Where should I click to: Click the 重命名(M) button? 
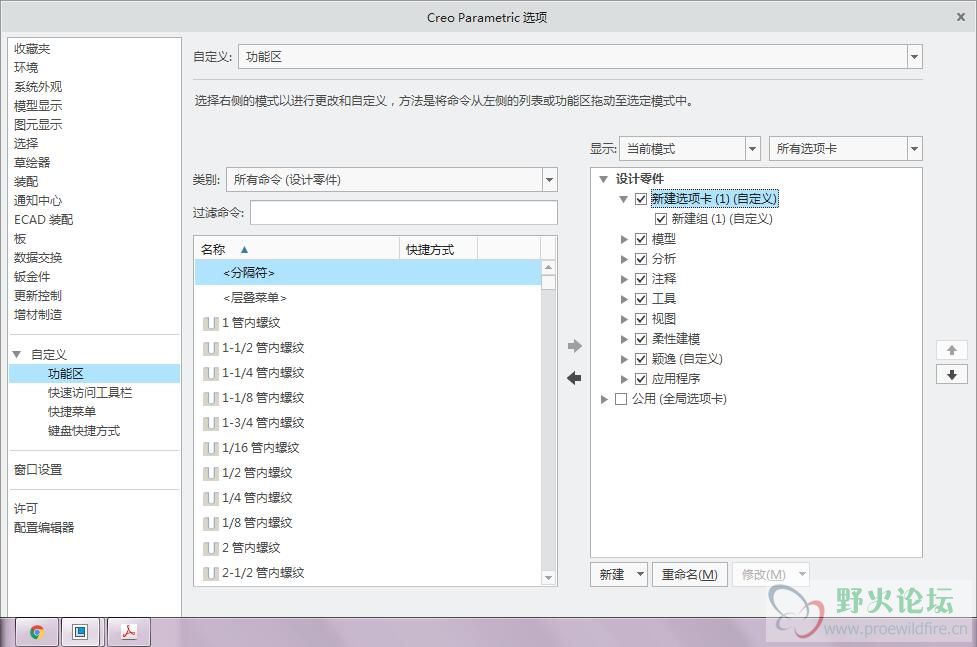[690, 574]
